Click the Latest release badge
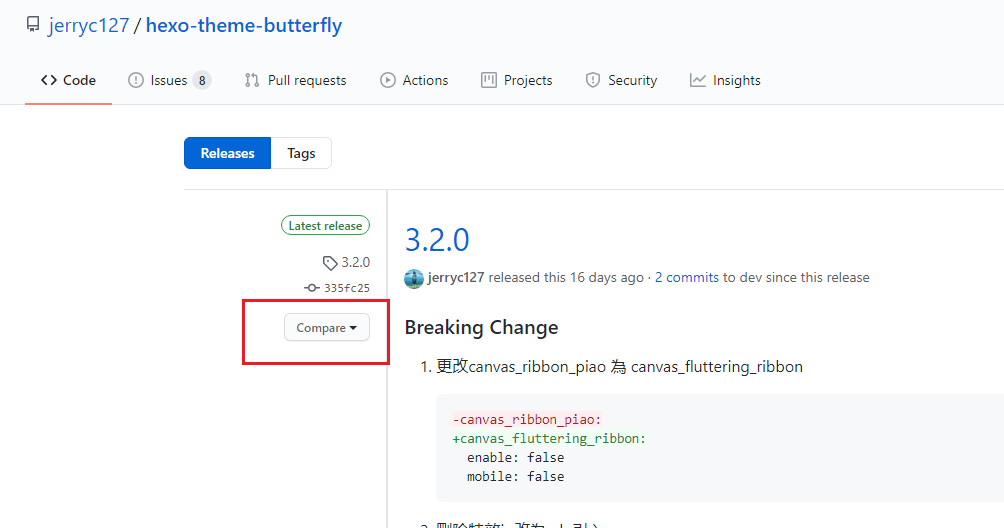 pyautogui.click(x=325, y=226)
